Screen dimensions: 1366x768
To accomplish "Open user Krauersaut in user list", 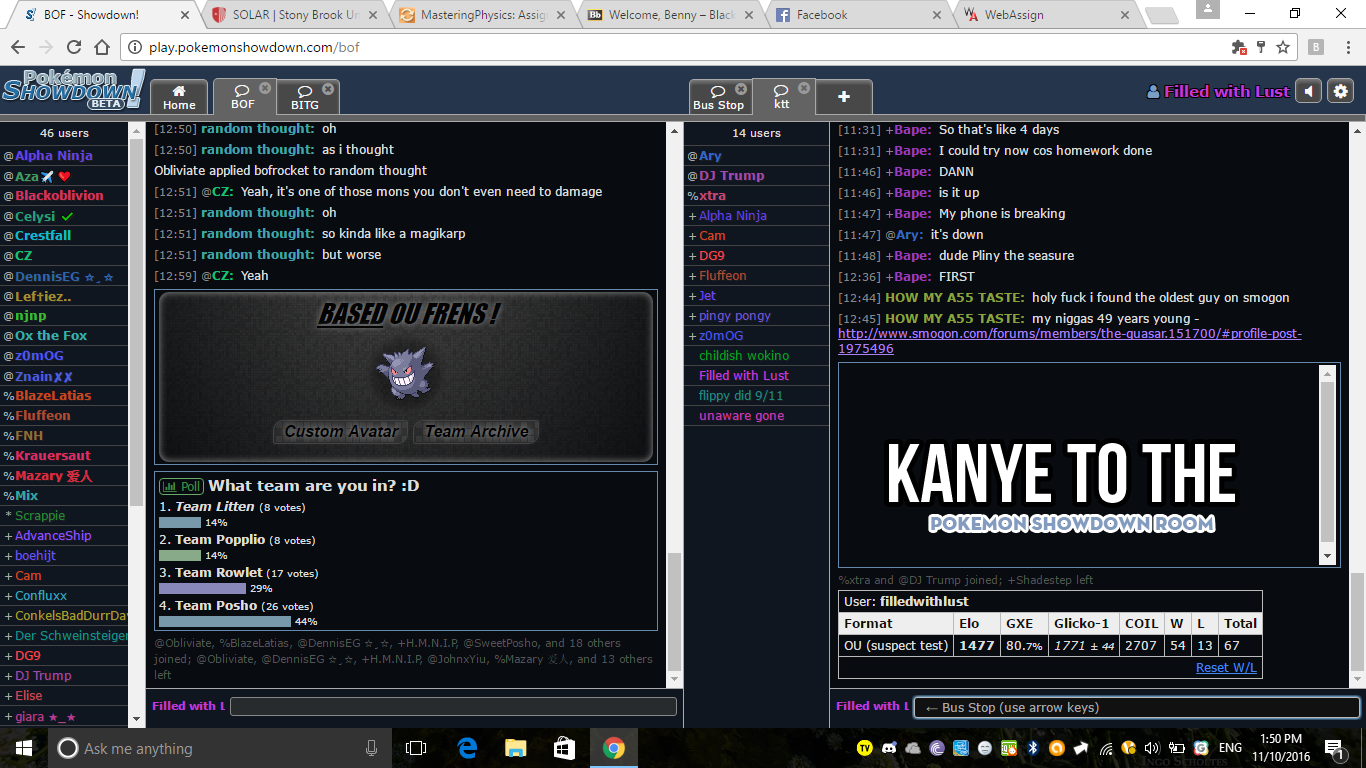I will point(65,456).
